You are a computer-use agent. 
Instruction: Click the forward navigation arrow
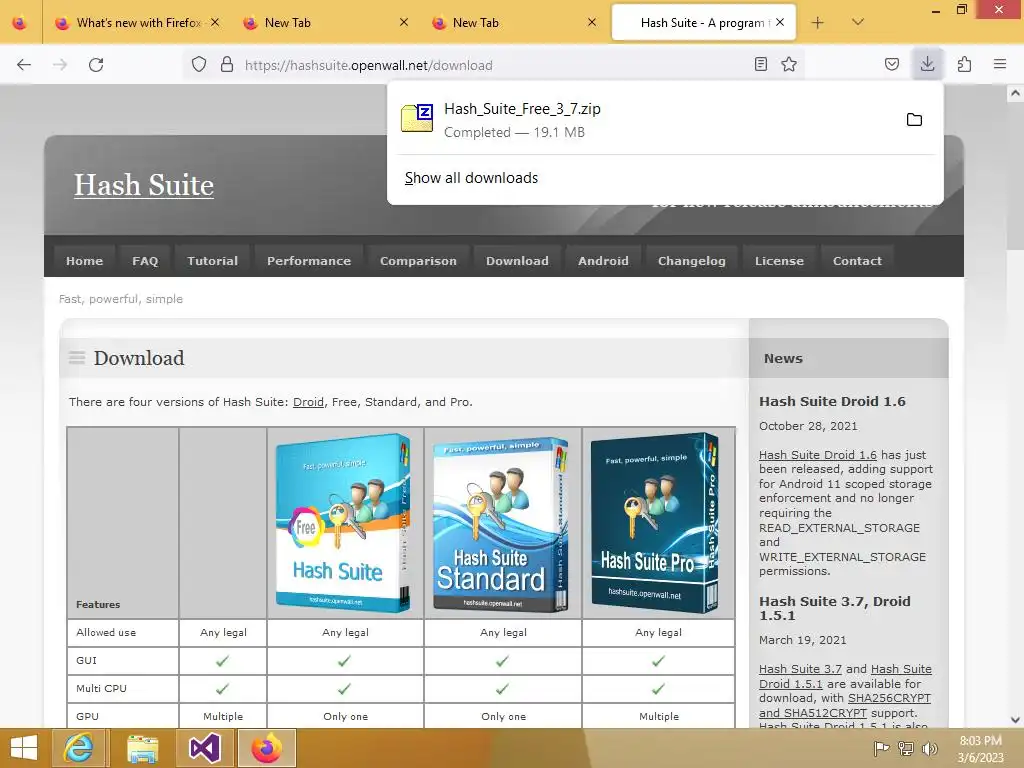coord(60,65)
